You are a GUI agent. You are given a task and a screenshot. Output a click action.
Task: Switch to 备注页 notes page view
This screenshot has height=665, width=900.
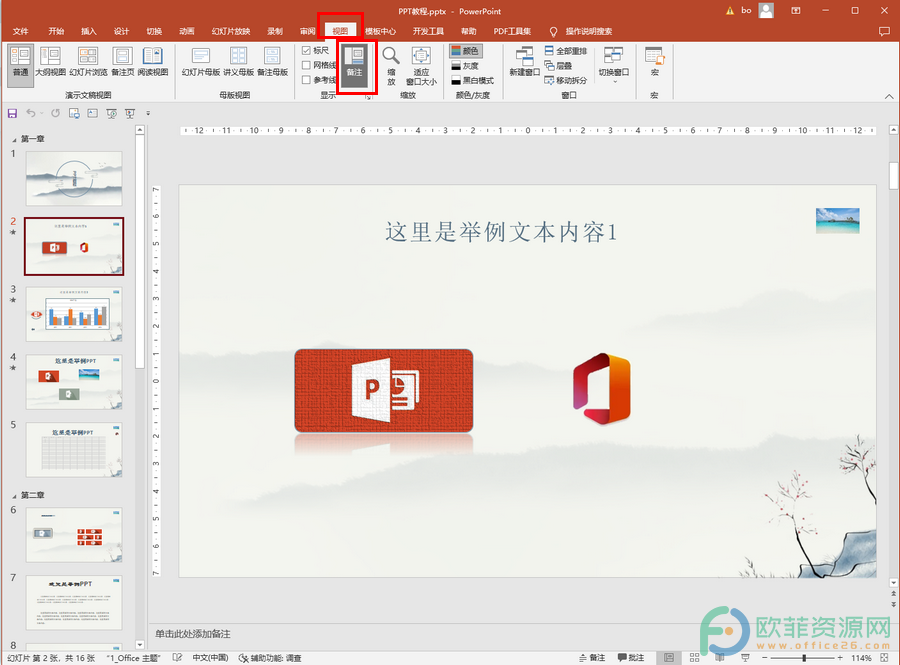[x=122, y=63]
